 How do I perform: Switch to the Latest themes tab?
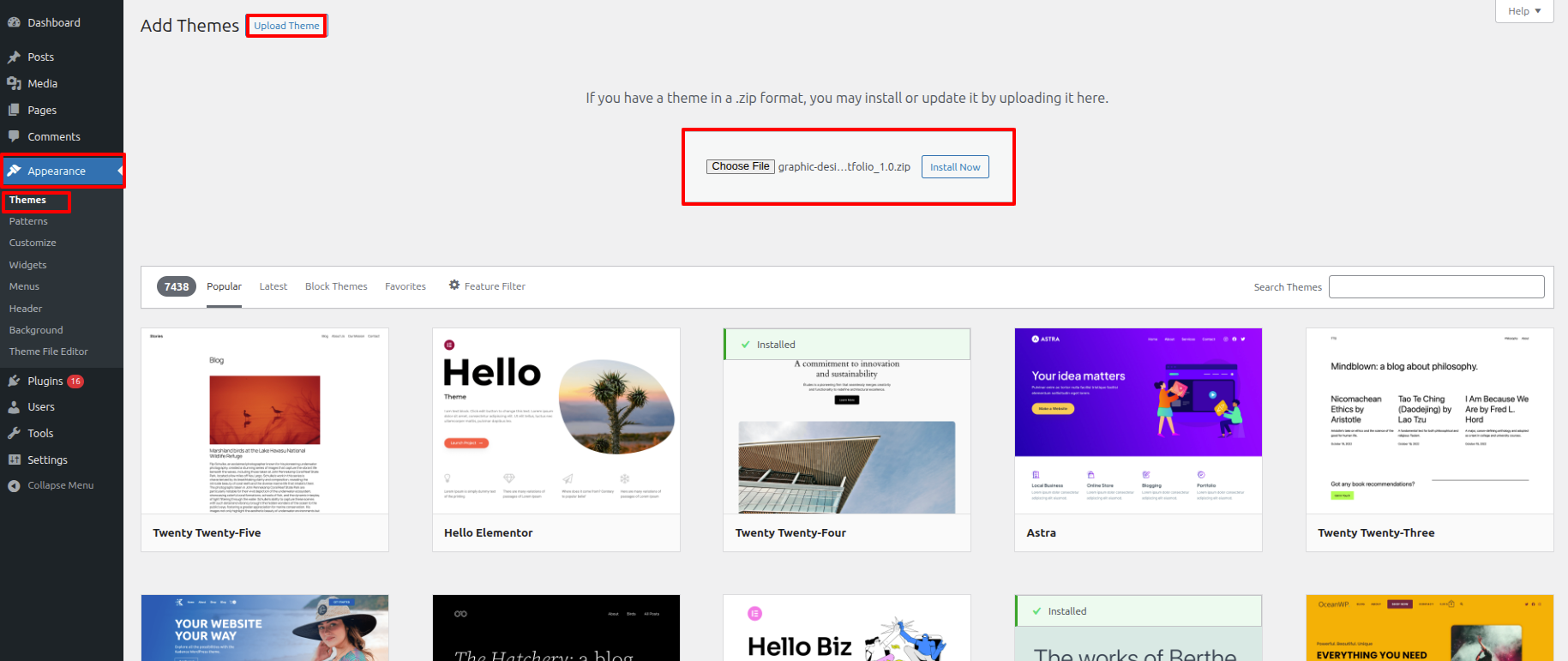pyautogui.click(x=273, y=286)
